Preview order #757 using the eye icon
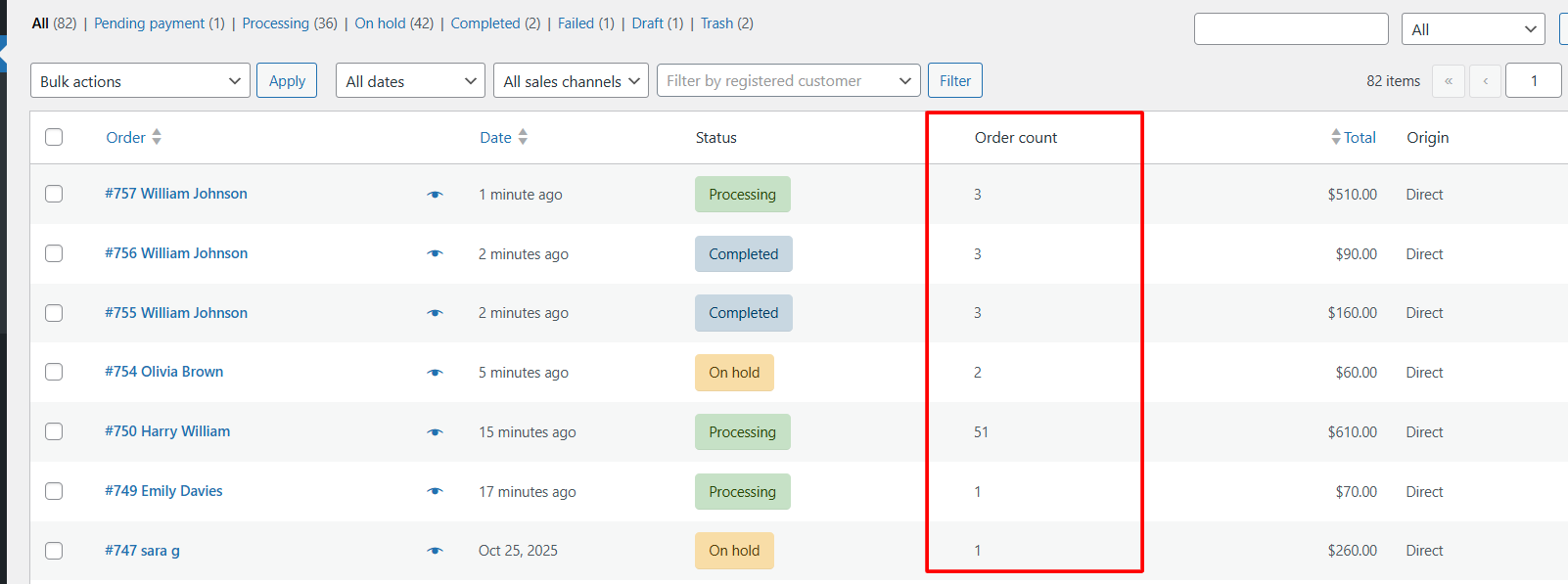Image resolution: width=1568 pixels, height=584 pixels. click(435, 195)
